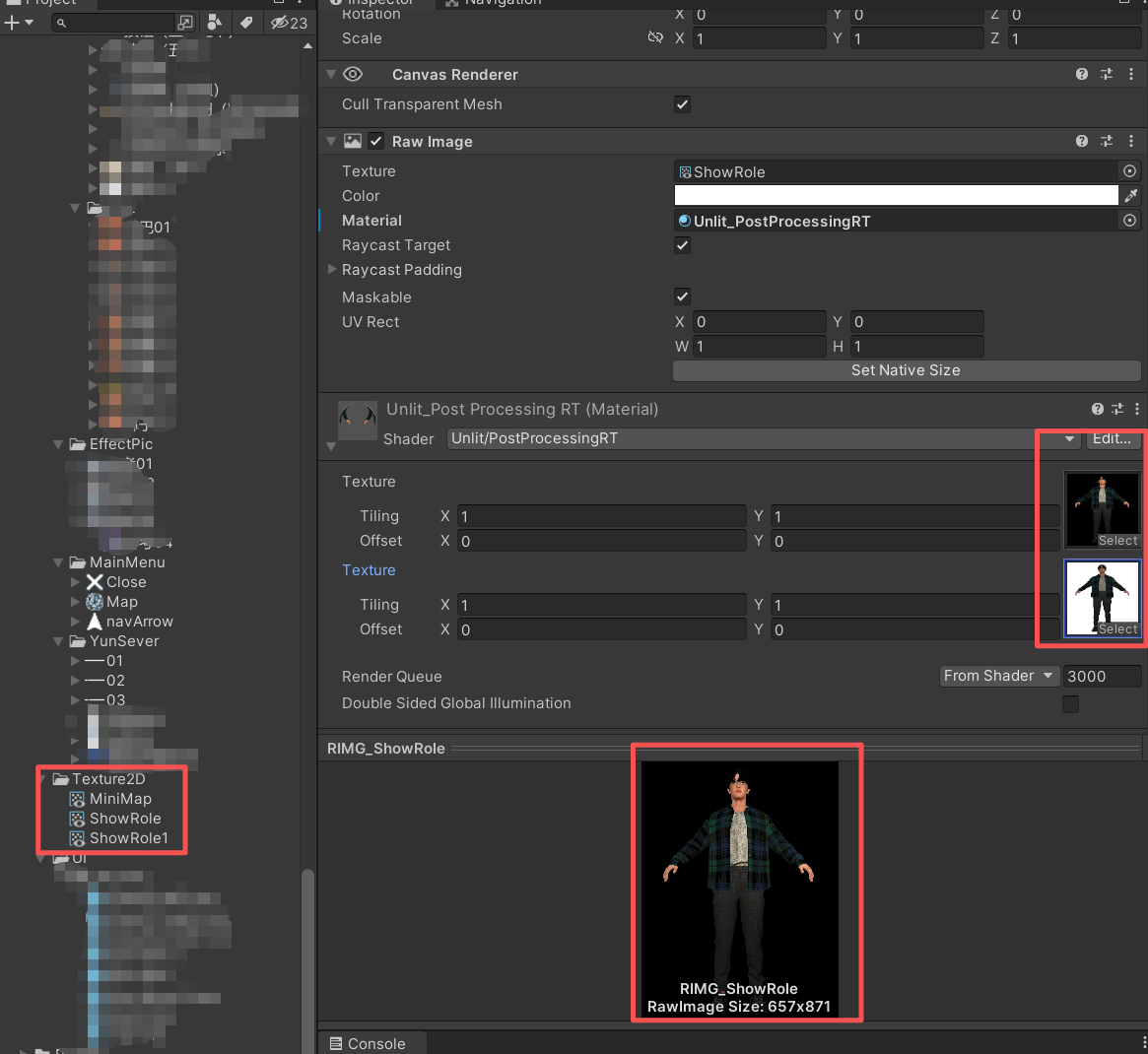Open object picker for Raw Image Texture

1129,171
